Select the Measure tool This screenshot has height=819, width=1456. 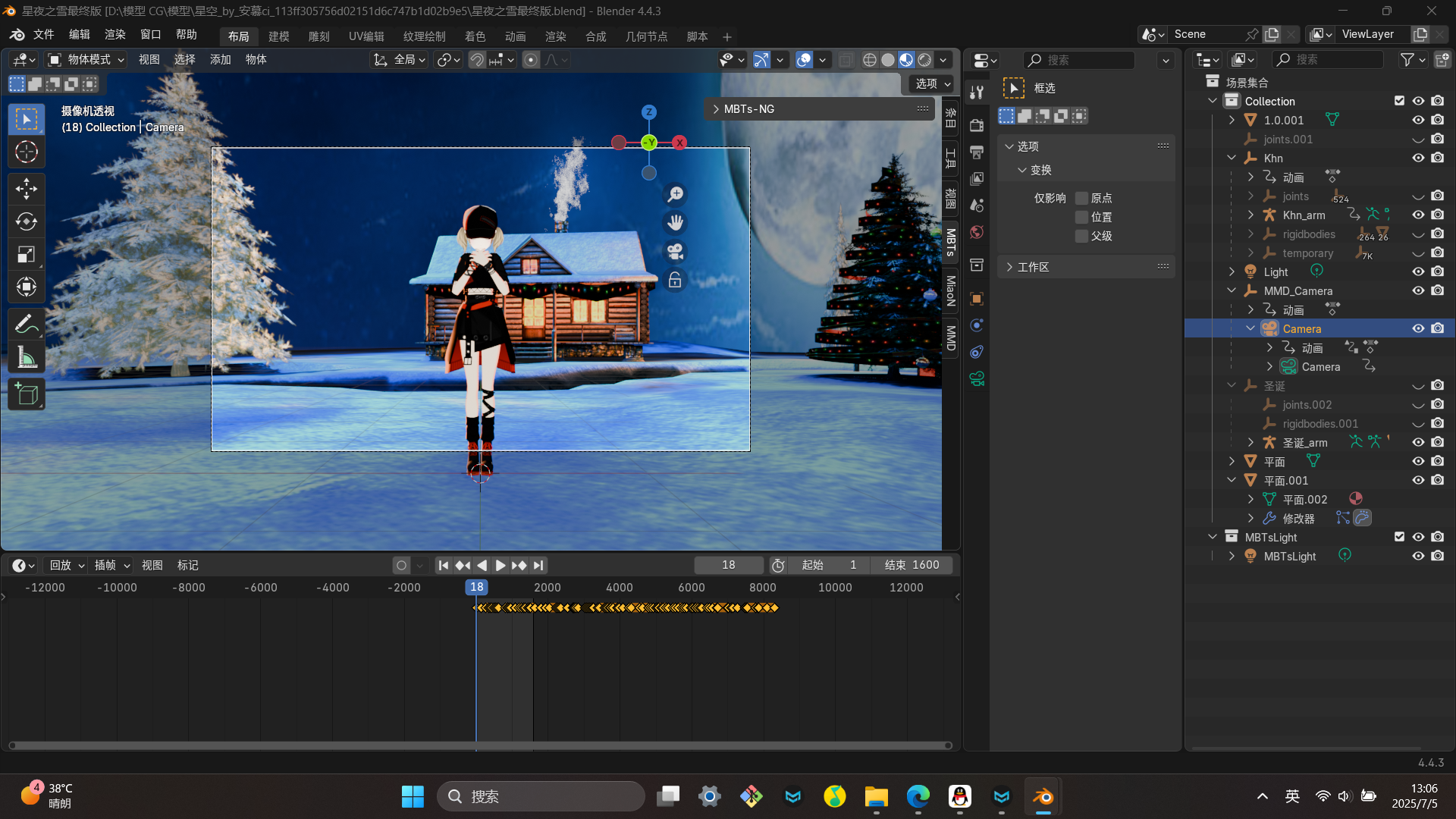pos(27,356)
